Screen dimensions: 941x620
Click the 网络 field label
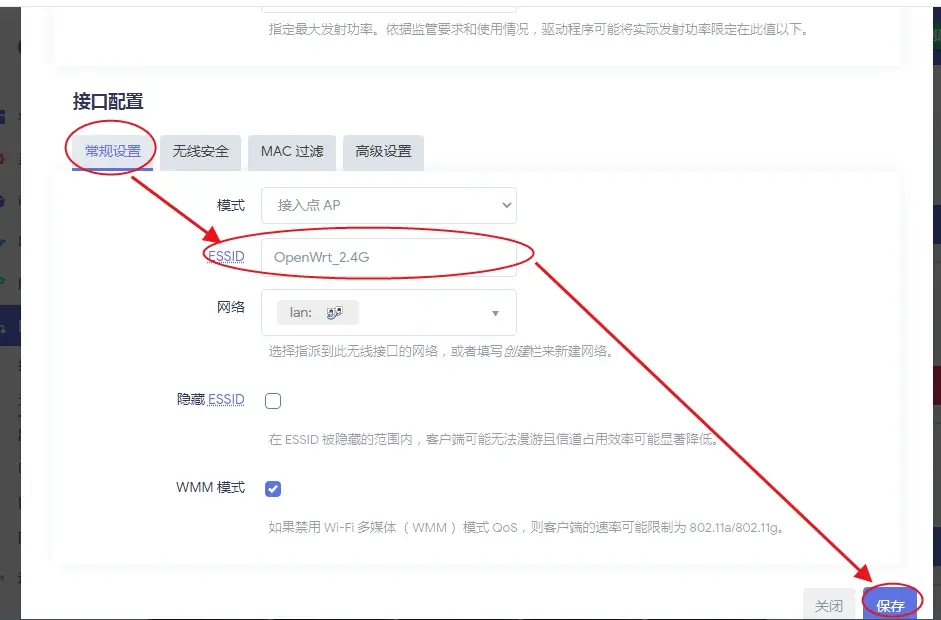click(231, 307)
